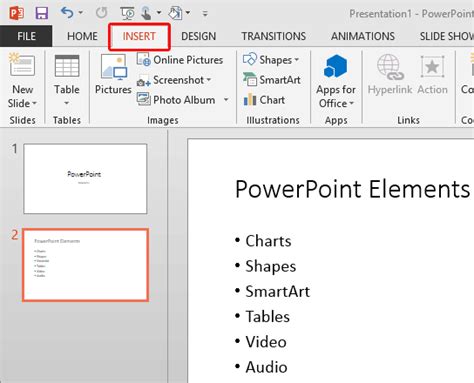Save the presentation with floppy disk icon
Image resolution: width=474 pixels, height=383 pixels.
point(42,13)
